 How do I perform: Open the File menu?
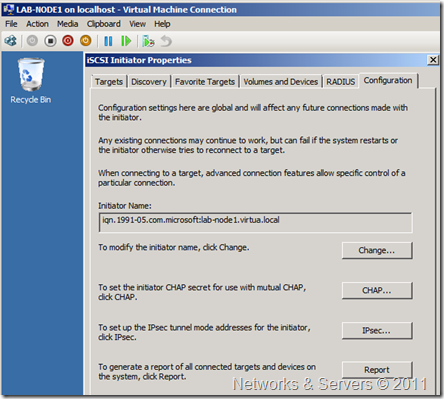tap(11, 24)
